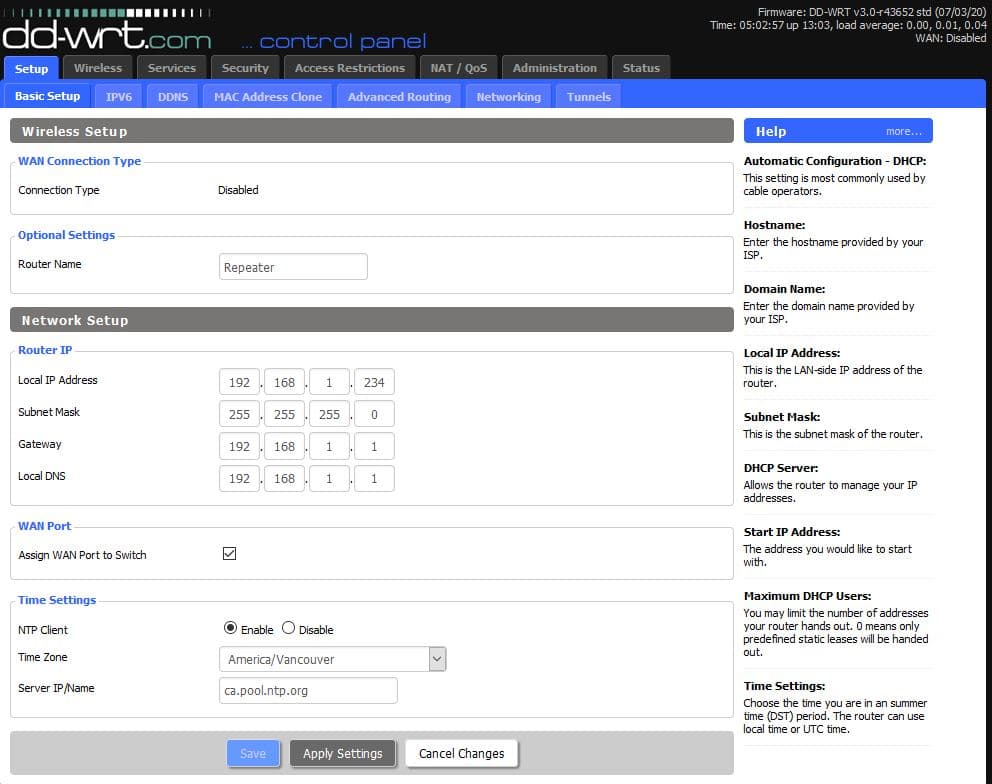The height and width of the screenshot is (784, 992).
Task: Switch to the Tunnels sub-tab
Action: point(588,97)
